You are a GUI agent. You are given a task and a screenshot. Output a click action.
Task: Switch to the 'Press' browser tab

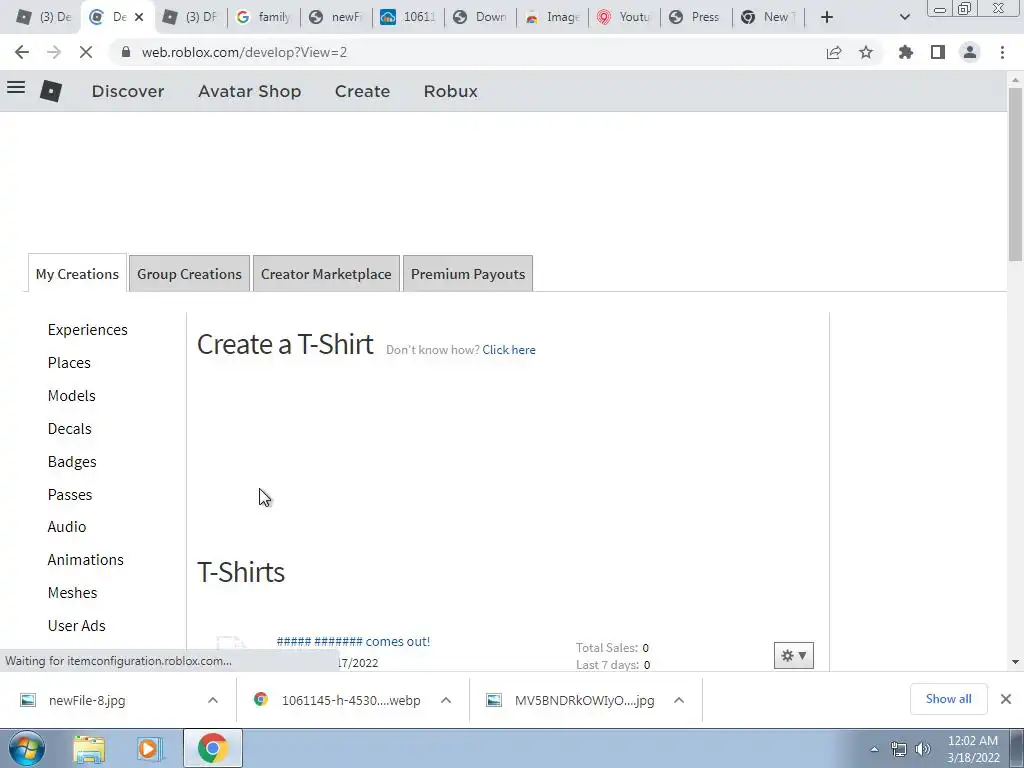pos(696,17)
